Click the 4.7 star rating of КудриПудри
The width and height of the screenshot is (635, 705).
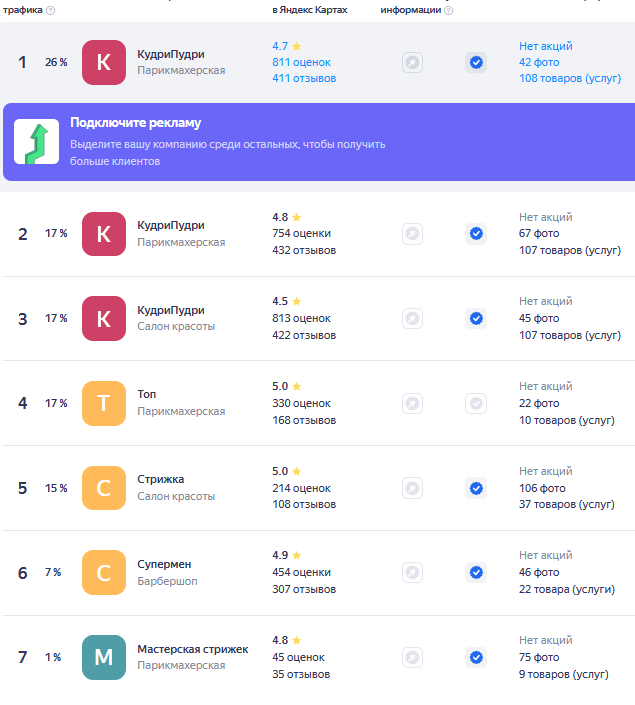(x=286, y=46)
